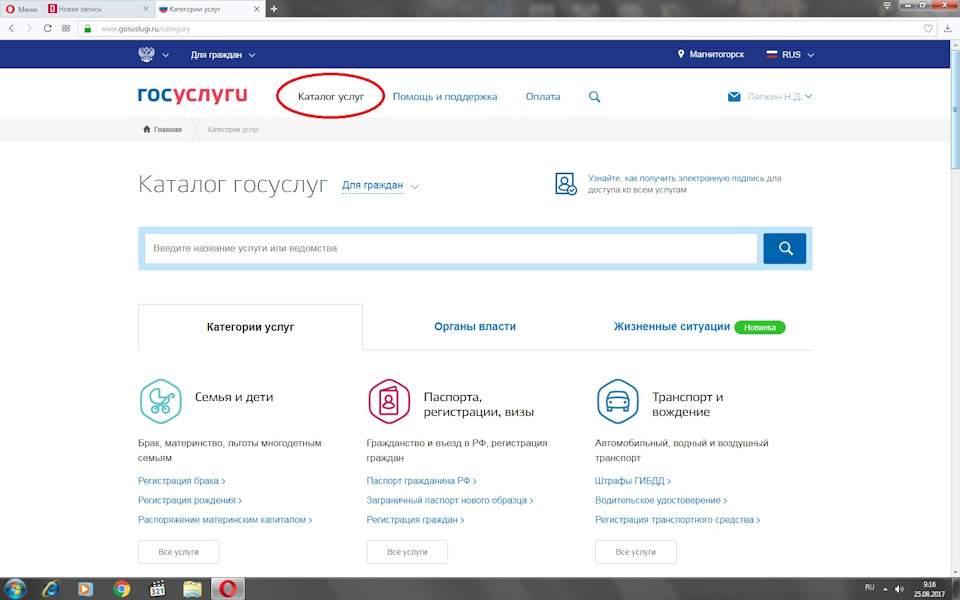Image resolution: width=960 pixels, height=600 pixels.
Task: Click Все услуги under Семья и дети
Action: pos(179,552)
